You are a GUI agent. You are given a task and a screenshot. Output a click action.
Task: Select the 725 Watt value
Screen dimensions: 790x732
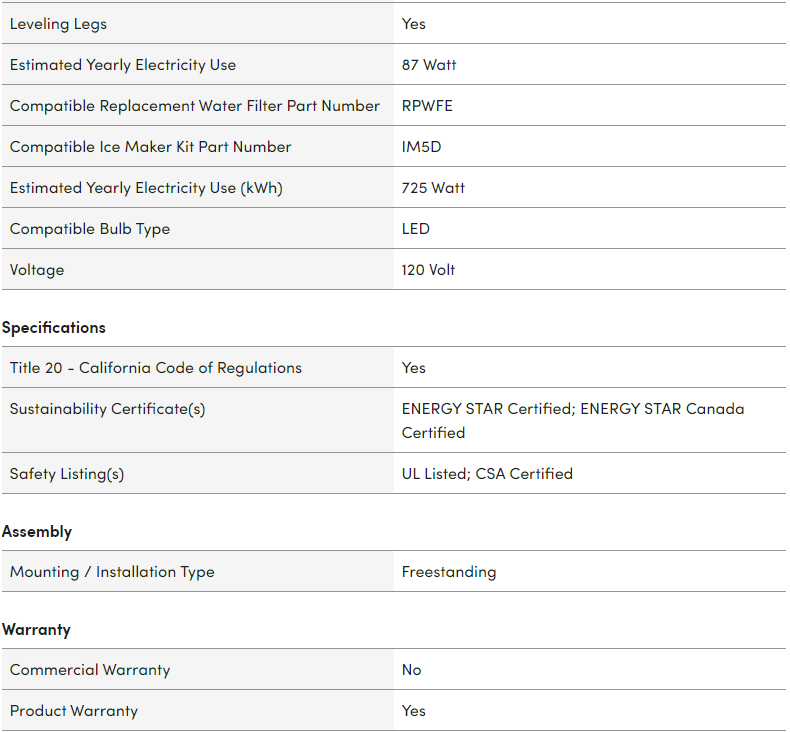[433, 188]
